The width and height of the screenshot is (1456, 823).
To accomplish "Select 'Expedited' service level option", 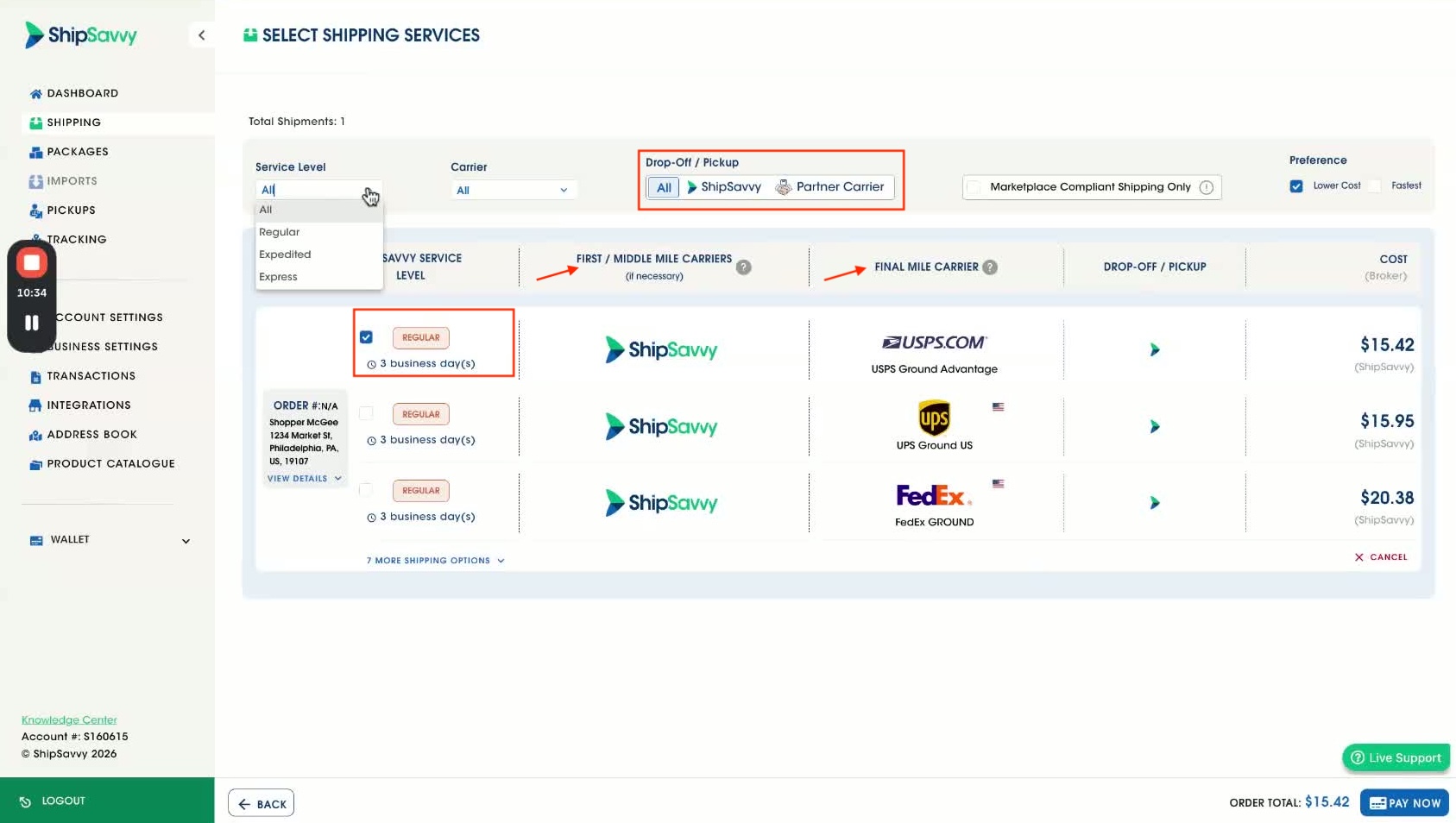I will pos(318,254).
